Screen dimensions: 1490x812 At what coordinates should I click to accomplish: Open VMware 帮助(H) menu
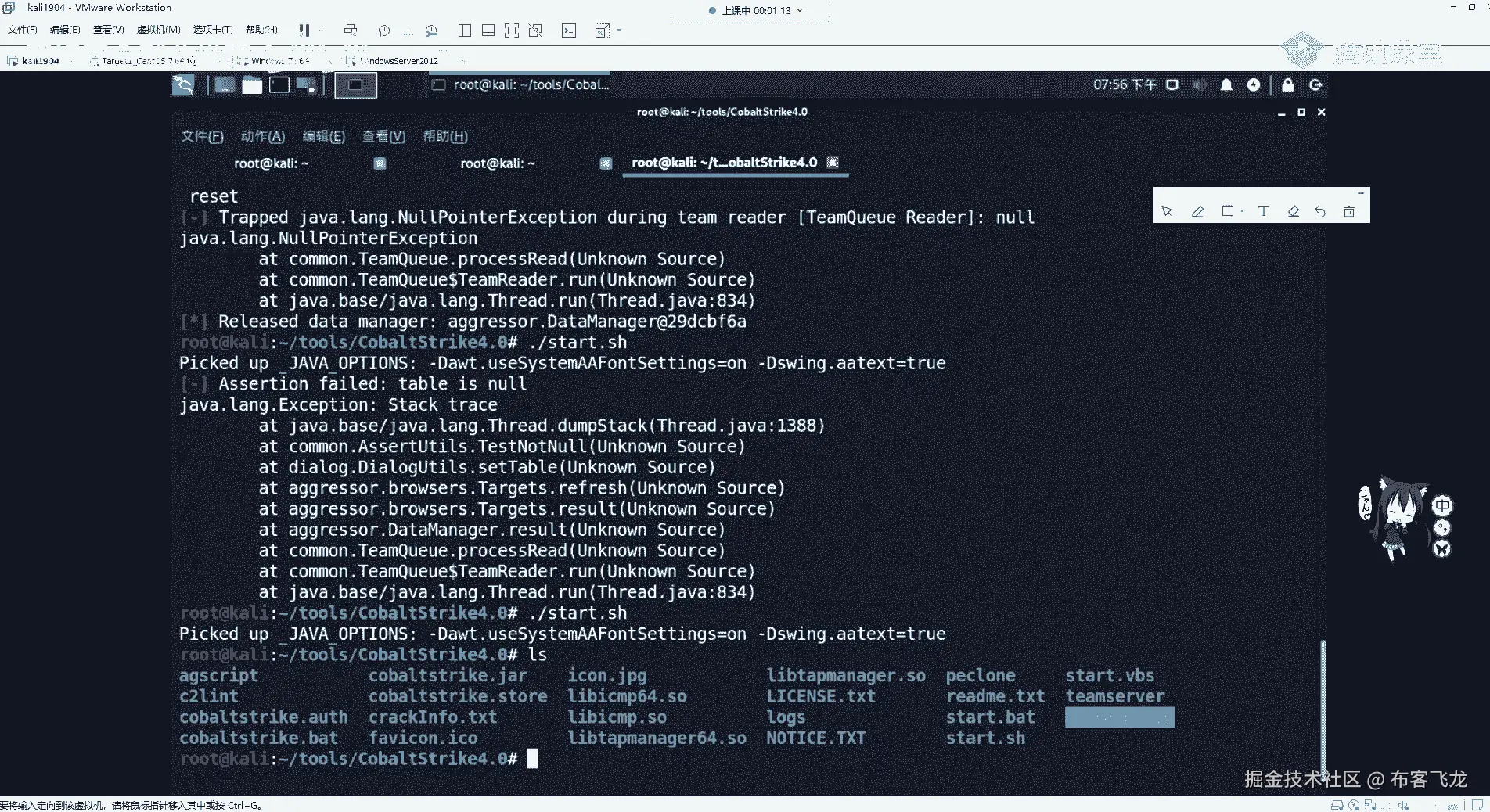point(261,30)
